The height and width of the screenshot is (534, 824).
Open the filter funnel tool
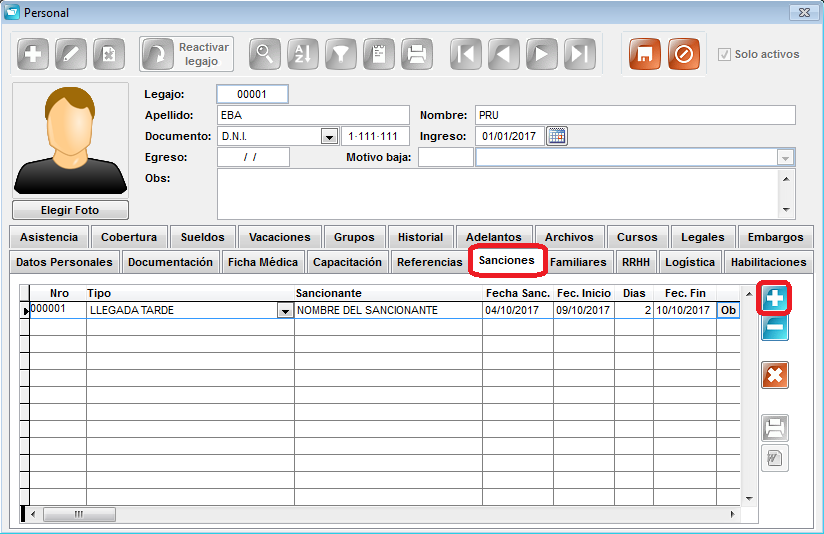tap(341, 54)
